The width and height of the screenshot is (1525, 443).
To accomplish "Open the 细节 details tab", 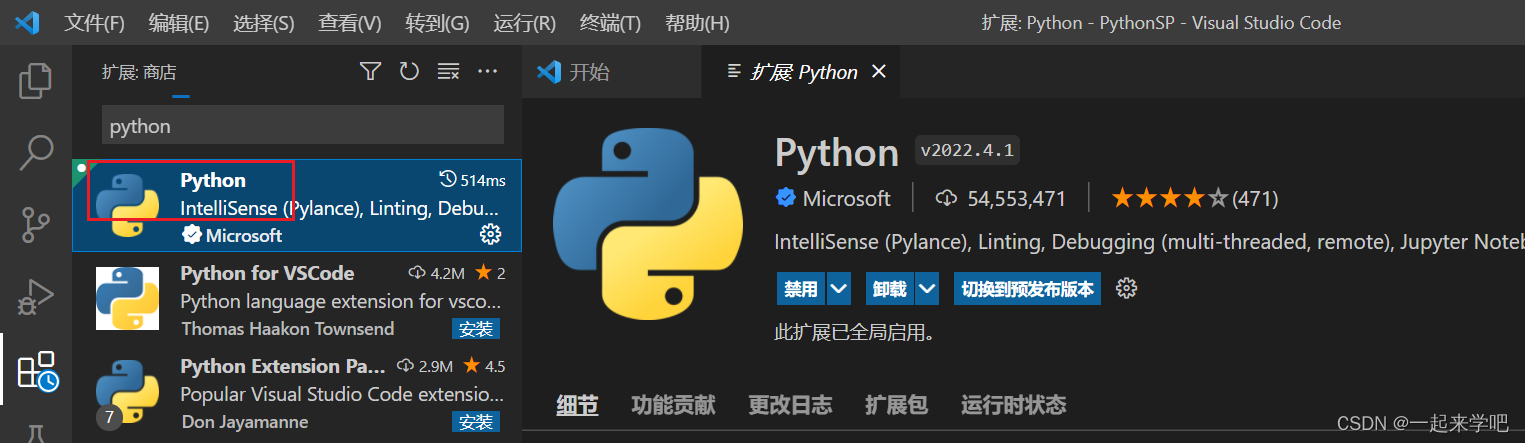I will (x=577, y=405).
